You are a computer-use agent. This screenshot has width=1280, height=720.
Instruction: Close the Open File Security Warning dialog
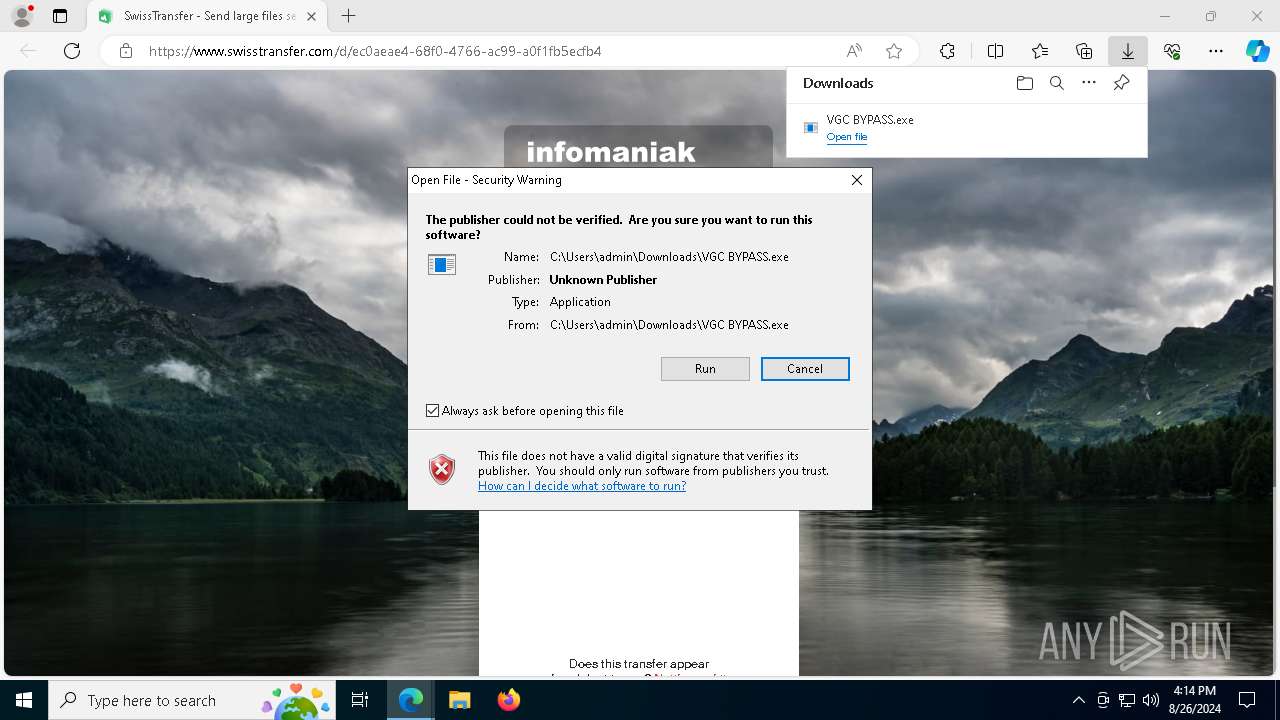pyautogui.click(x=856, y=180)
